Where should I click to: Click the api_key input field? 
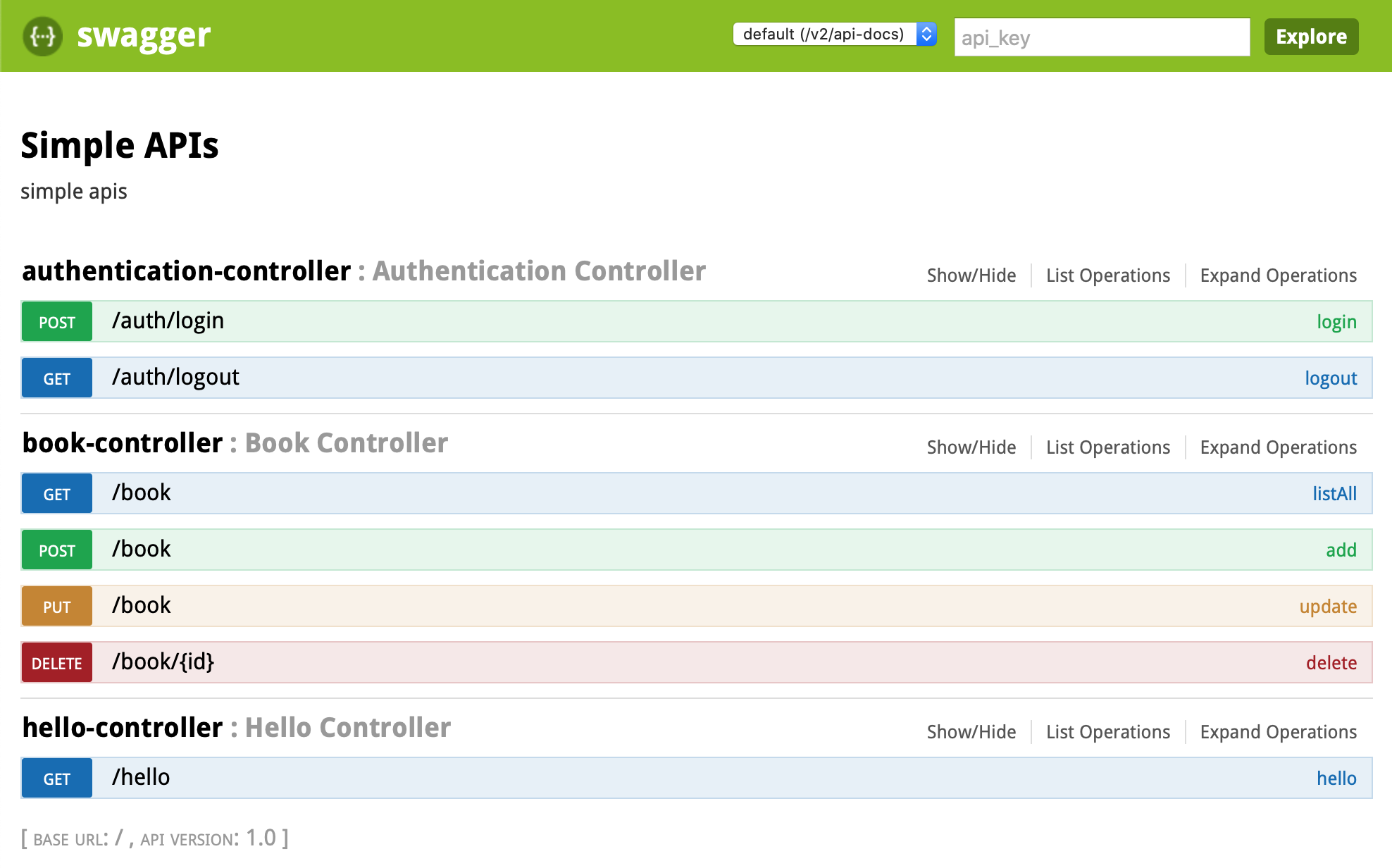(1101, 37)
